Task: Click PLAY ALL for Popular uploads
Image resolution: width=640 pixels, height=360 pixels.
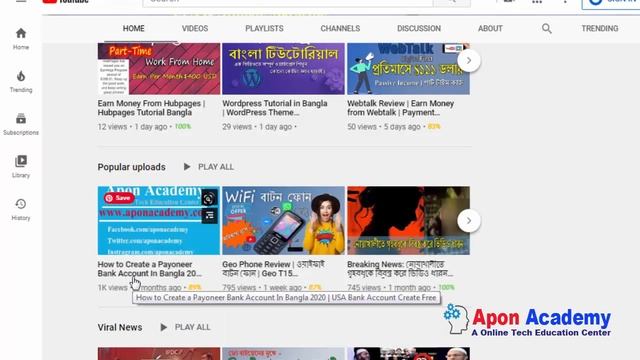Action: click(216, 167)
